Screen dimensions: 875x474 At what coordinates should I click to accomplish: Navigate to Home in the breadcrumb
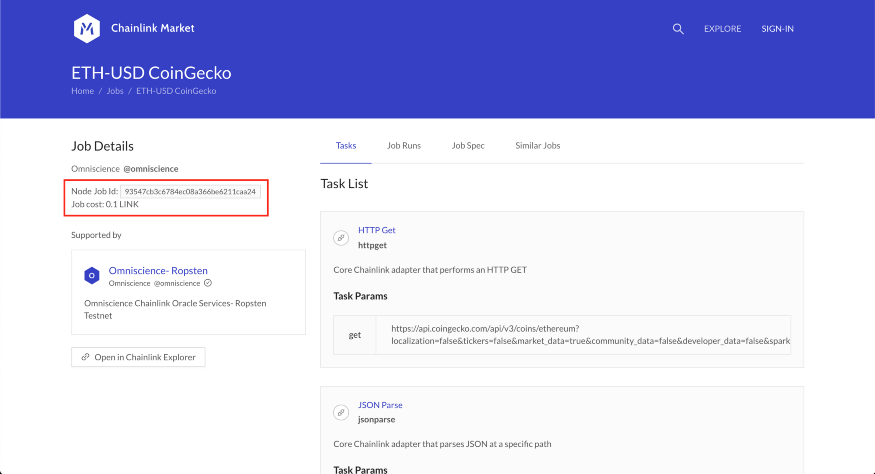[83, 91]
